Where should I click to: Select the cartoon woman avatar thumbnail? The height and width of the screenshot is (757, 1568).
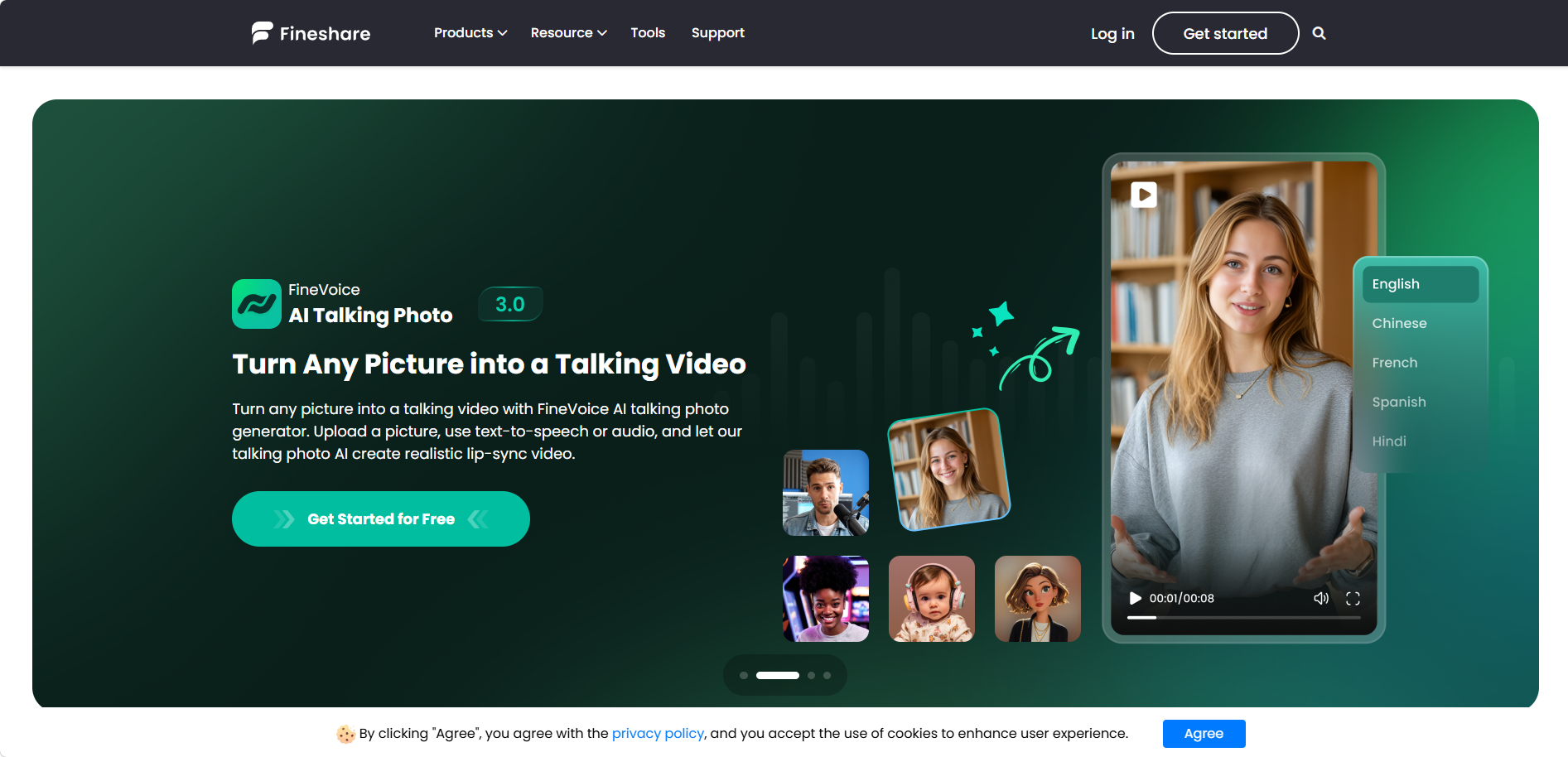tap(1038, 599)
